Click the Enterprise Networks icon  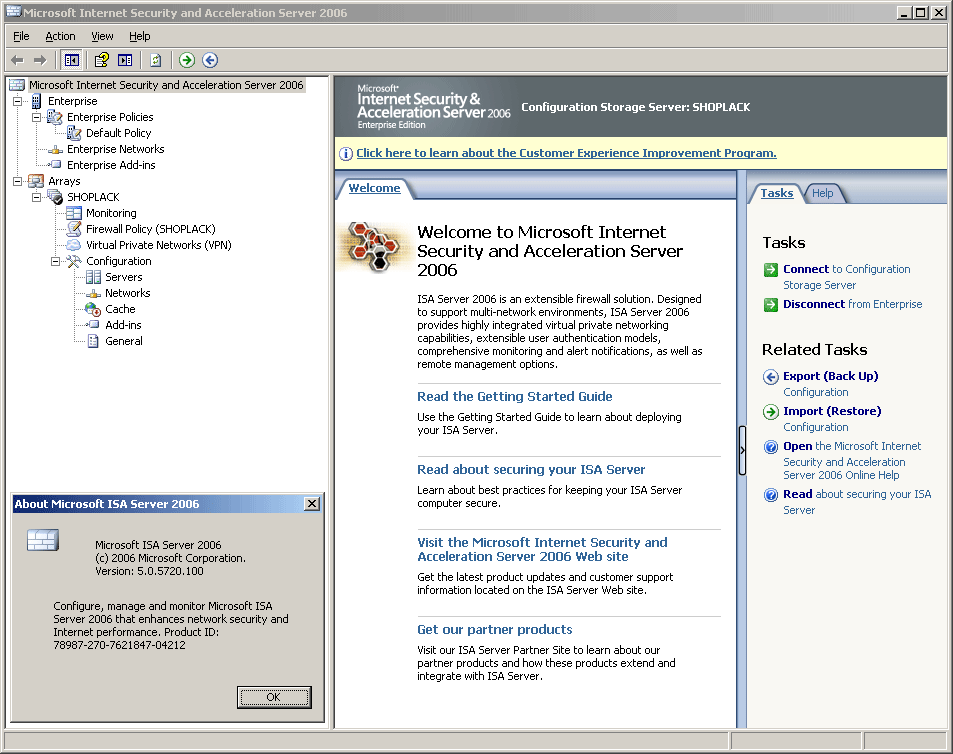[x=55, y=149]
